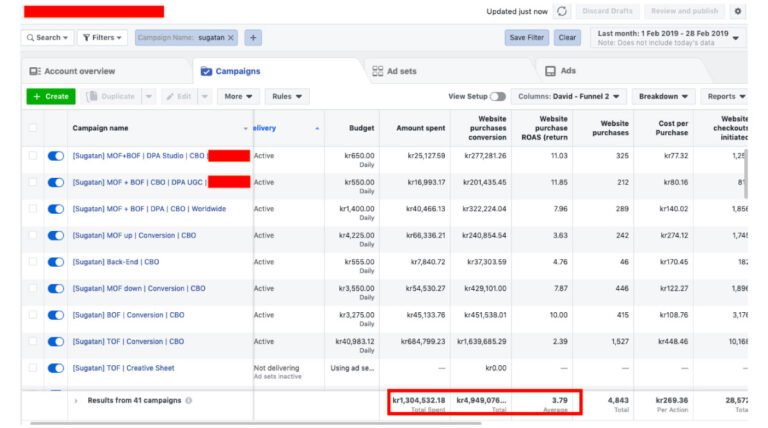The width and height of the screenshot is (768, 428).
Task: Check the select-all campaigns checkbox
Action: tap(33, 128)
